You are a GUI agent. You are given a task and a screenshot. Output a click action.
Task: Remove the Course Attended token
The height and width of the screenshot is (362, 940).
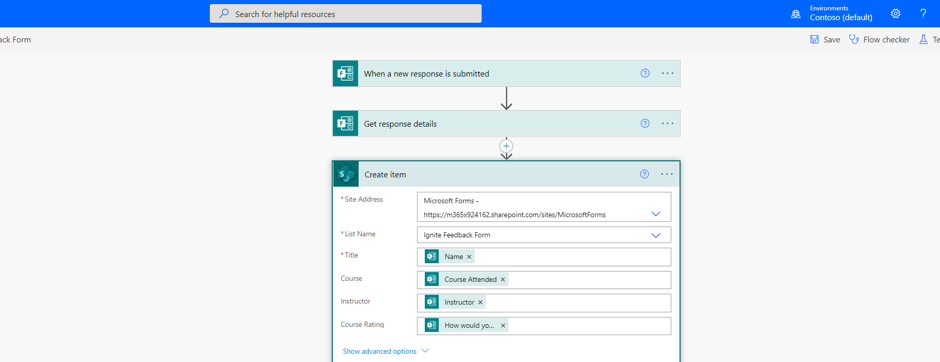pyautogui.click(x=503, y=279)
